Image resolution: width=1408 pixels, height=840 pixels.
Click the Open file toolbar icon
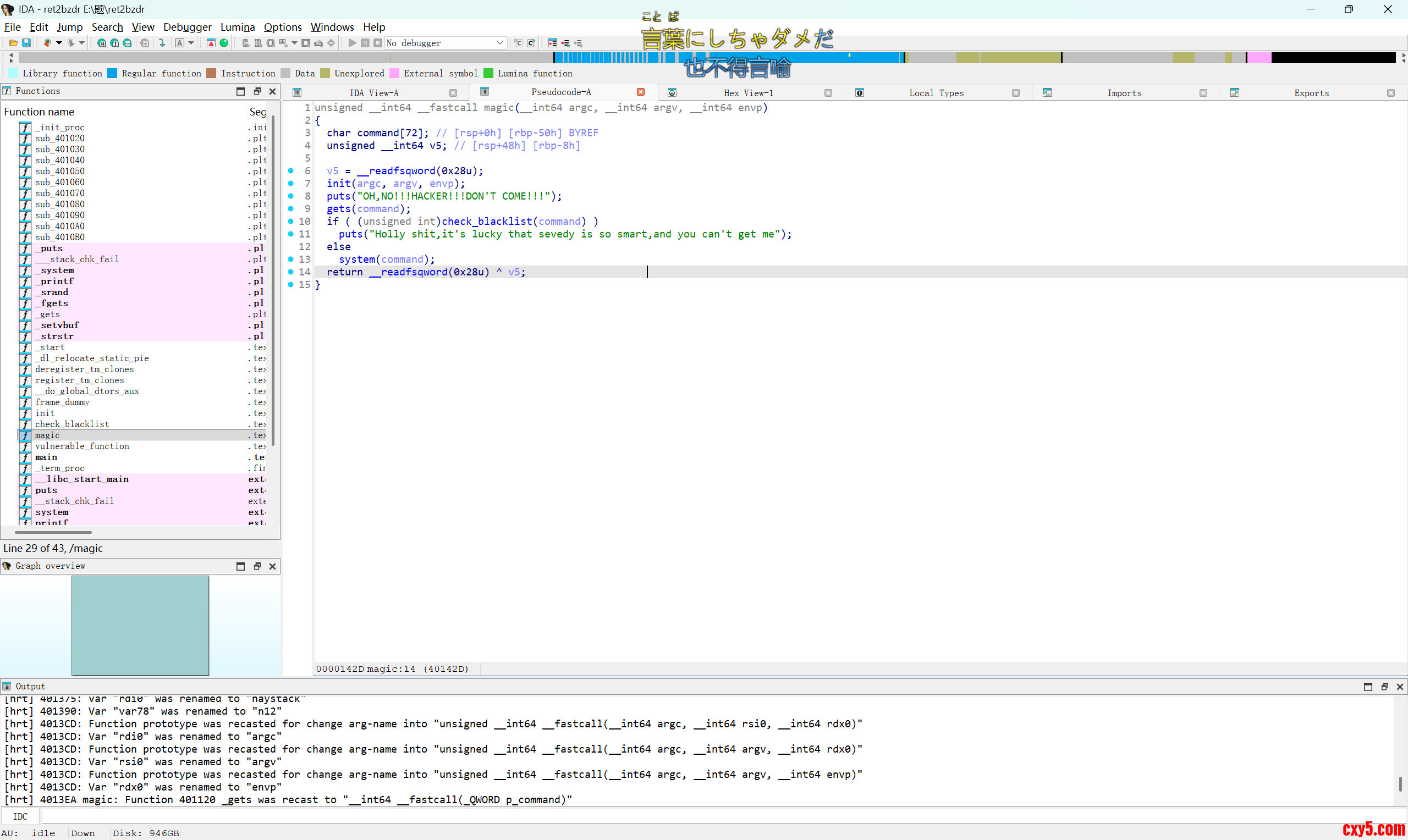(x=13, y=43)
